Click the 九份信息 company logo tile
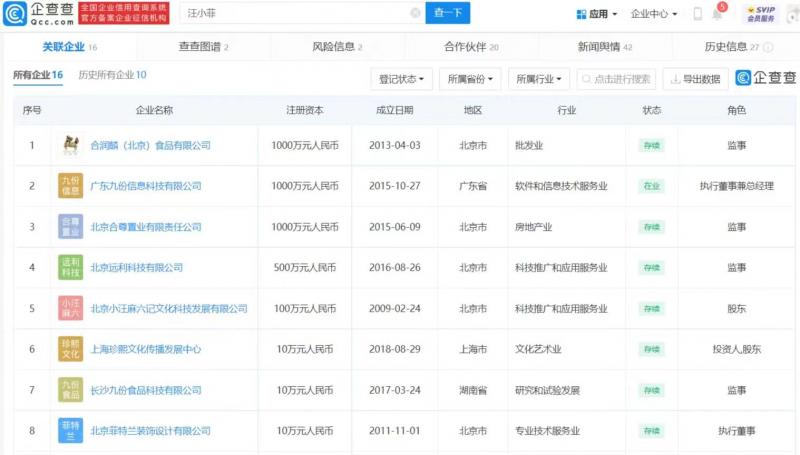 tap(70, 186)
